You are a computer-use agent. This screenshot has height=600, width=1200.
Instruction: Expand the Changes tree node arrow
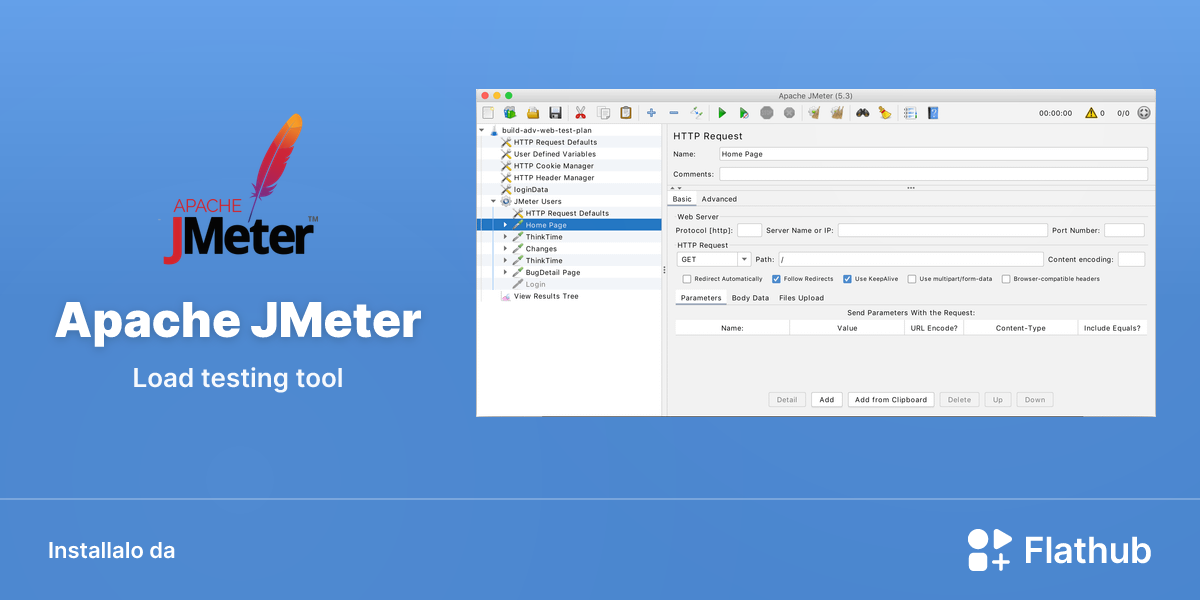point(505,249)
